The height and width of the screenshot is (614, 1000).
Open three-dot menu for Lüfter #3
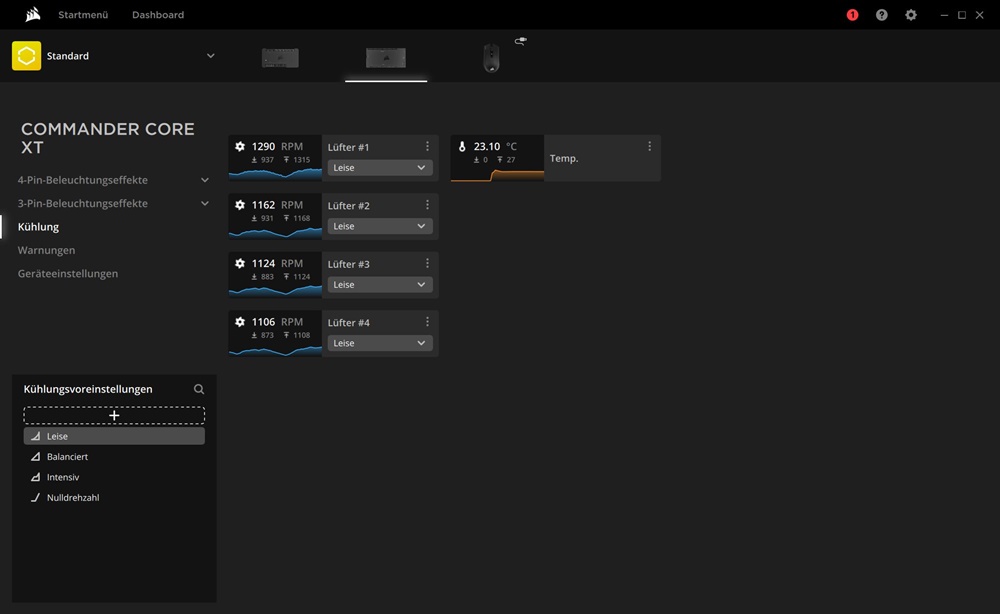(427, 263)
